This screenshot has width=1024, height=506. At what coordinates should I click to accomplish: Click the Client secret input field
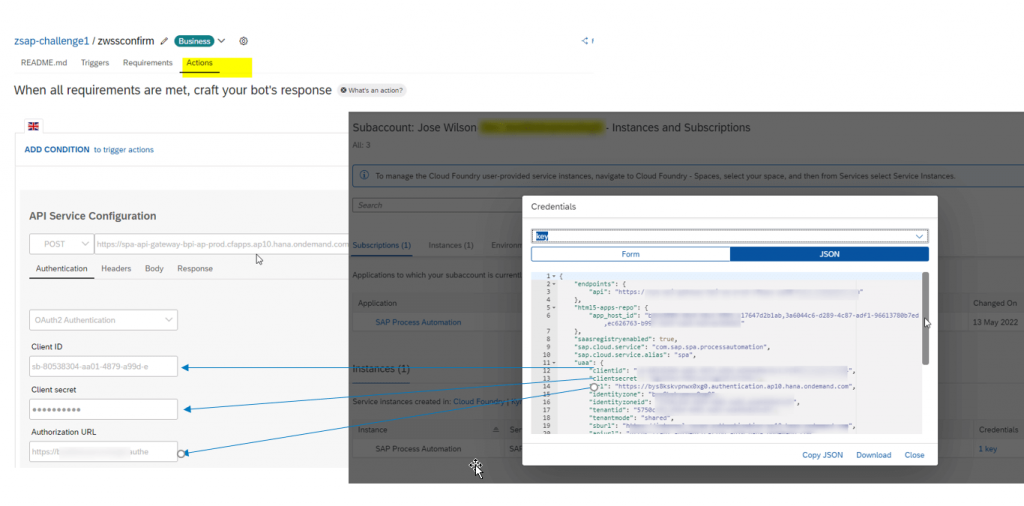pyautogui.click(x=103, y=409)
